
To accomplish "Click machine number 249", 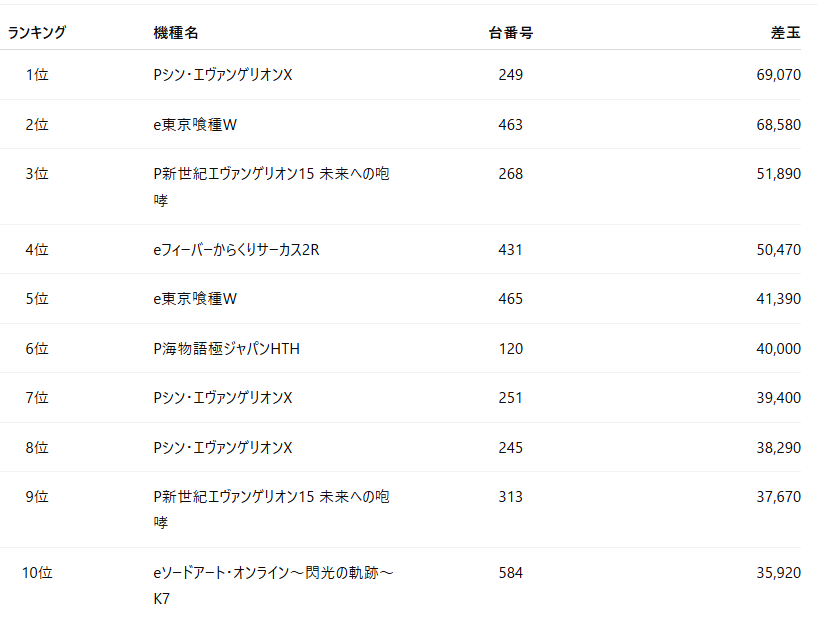I will tap(511, 75).
